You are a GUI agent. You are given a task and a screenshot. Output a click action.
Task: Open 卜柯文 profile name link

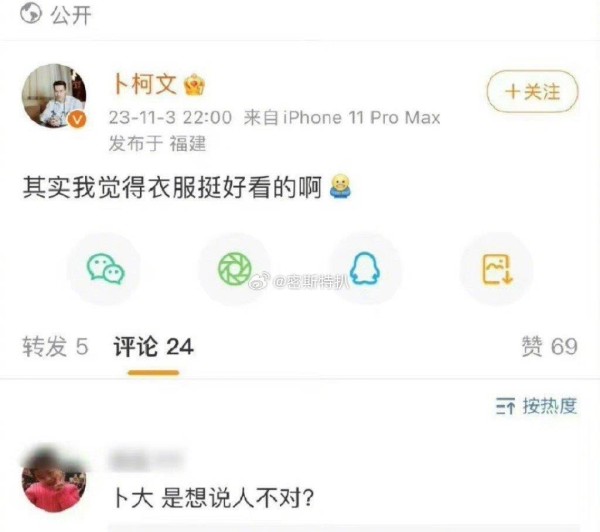pyautogui.click(x=145, y=84)
